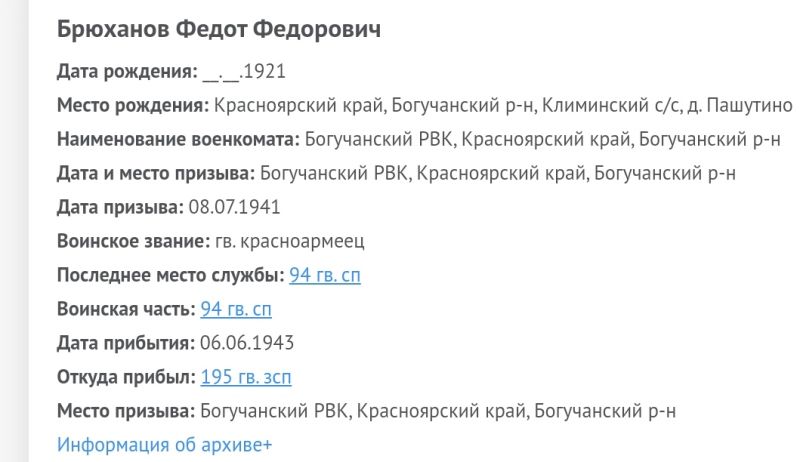Click the Последнее место службы label
800x462 pixels.
click(170, 275)
